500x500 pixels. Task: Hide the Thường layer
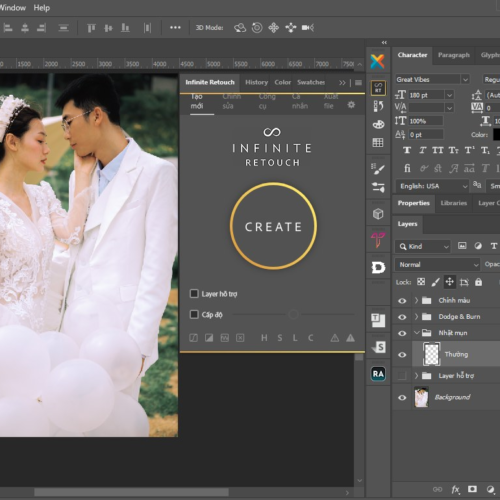[x=402, y=355]
